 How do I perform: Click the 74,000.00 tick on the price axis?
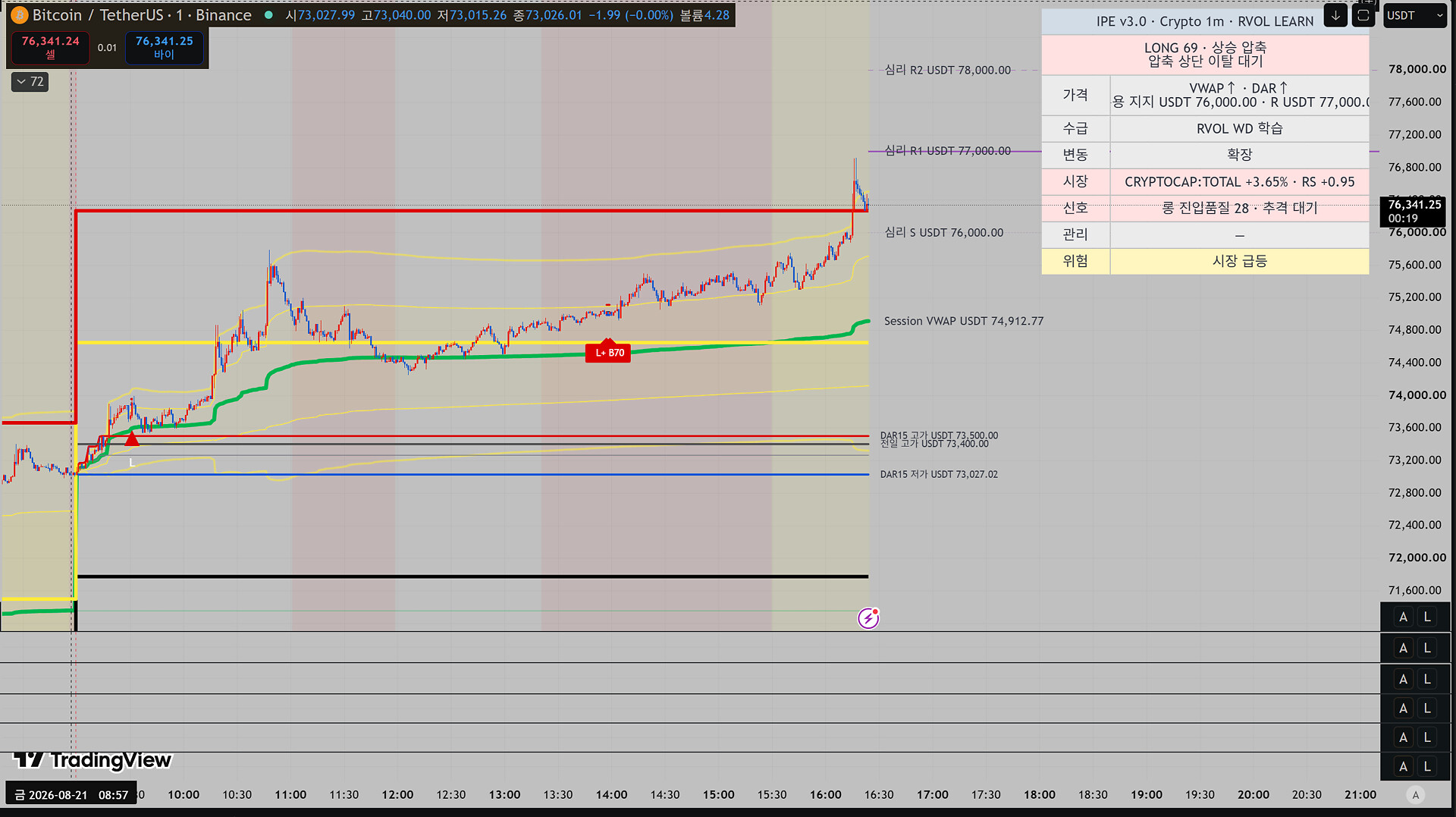pos(1417,395)
